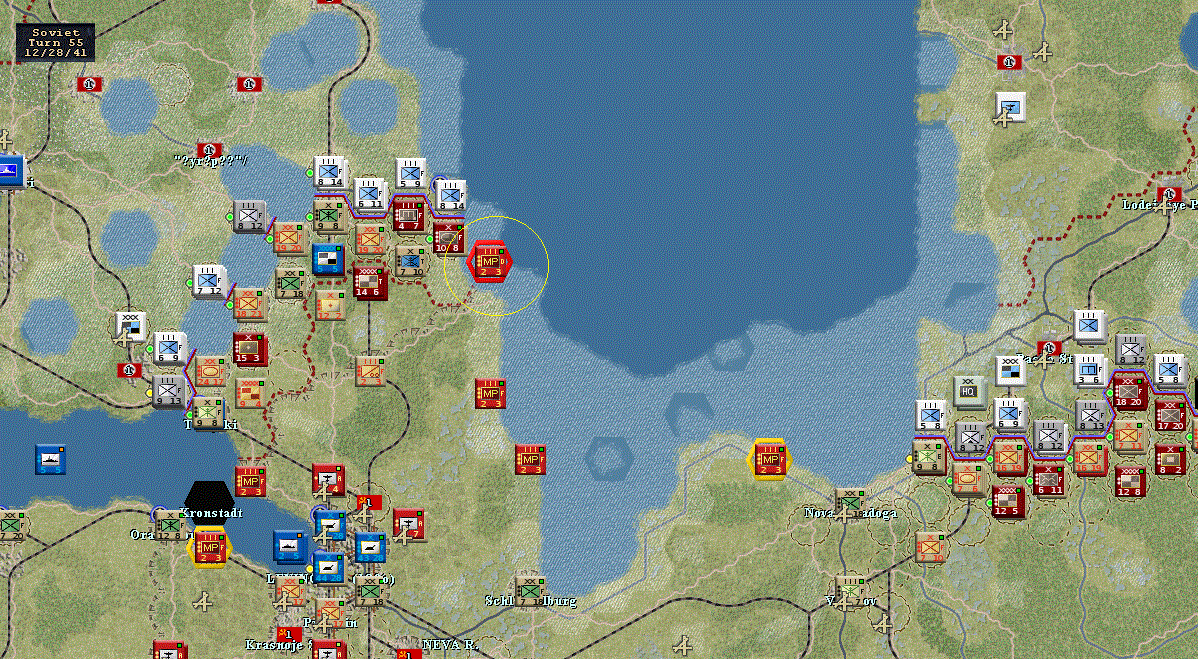
Task: Select the tan 7-10 brigade counter marked F
Action: click(x=929, y=547)
